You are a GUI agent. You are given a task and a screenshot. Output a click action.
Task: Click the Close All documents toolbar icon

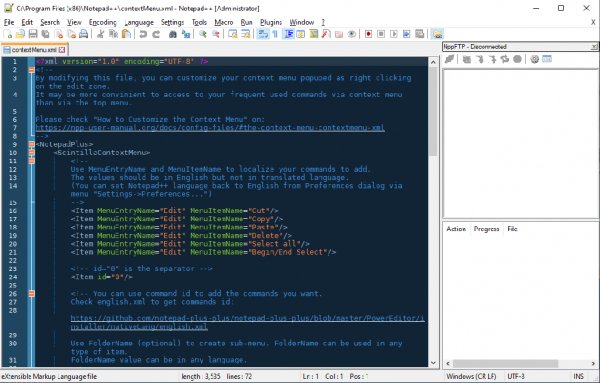pos(71,34)
